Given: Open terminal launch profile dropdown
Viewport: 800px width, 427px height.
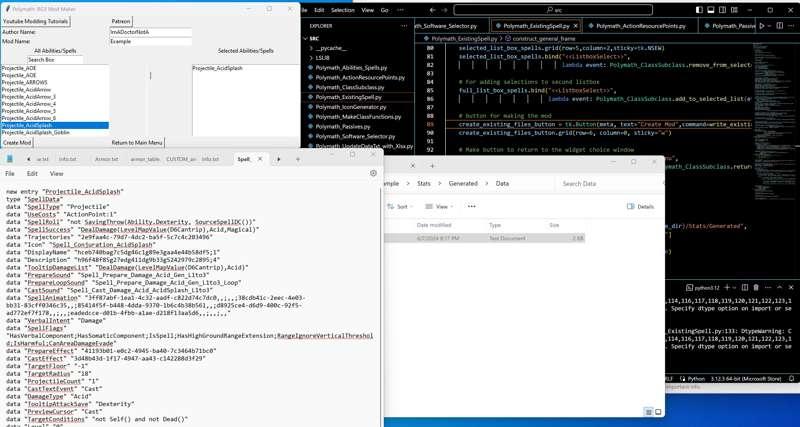Looking at the screenshot, I should point(734,288).
